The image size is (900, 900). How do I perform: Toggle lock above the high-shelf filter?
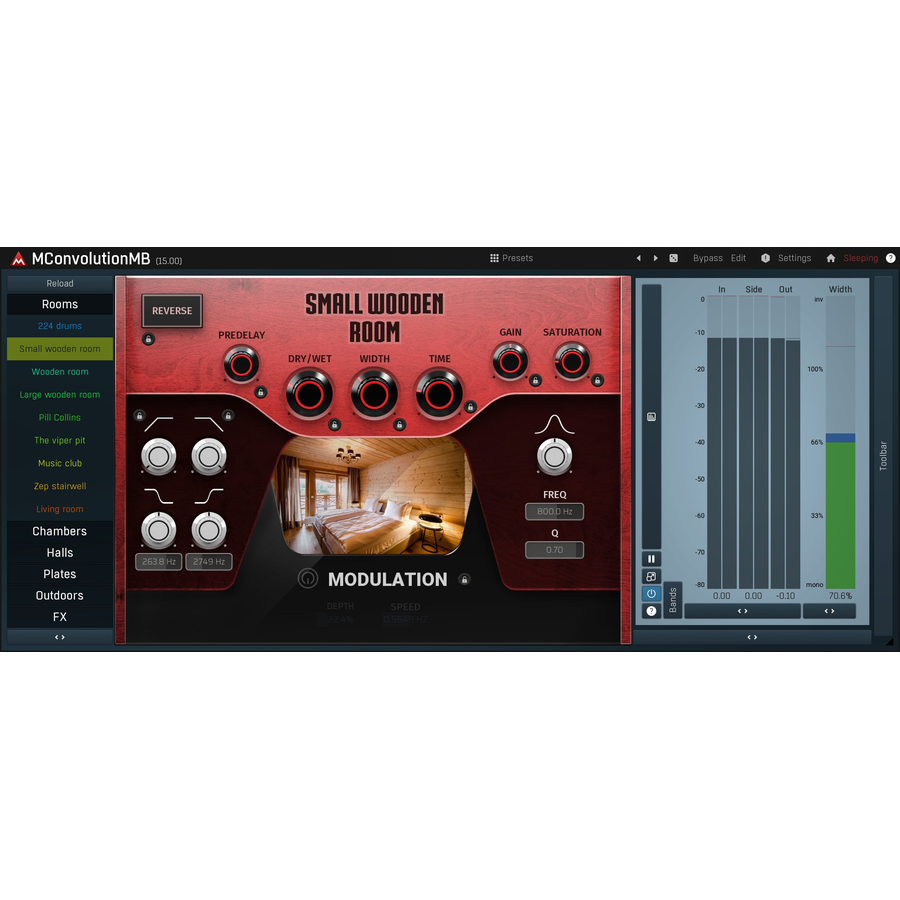[228, 416]
